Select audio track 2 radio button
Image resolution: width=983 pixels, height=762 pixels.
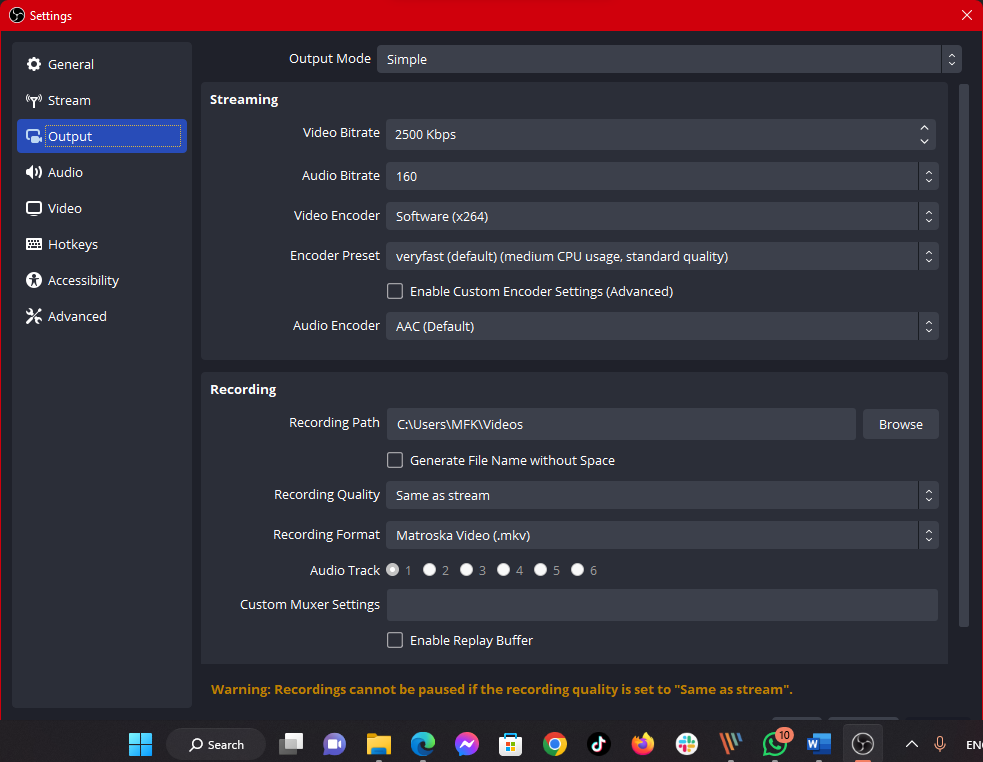[x=429, y=570]
